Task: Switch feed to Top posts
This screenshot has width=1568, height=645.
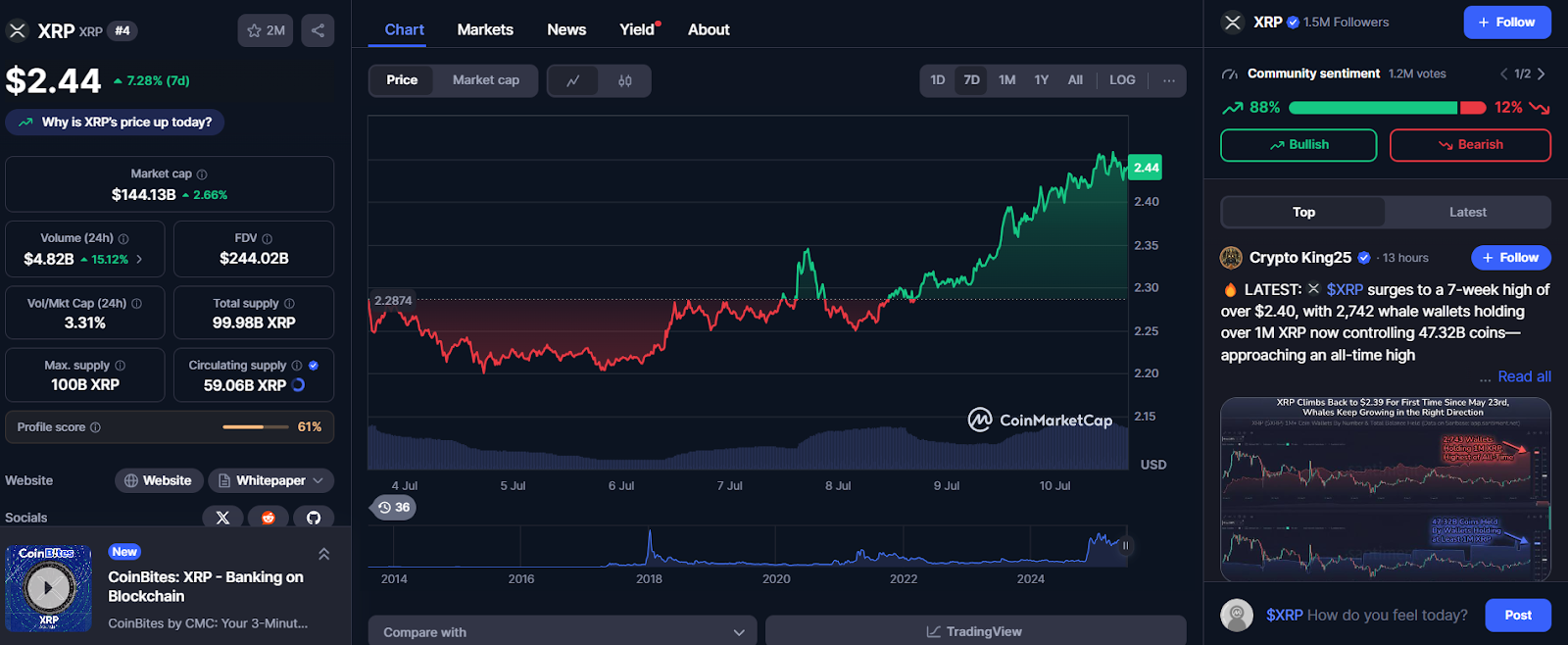Action: 1303,212
